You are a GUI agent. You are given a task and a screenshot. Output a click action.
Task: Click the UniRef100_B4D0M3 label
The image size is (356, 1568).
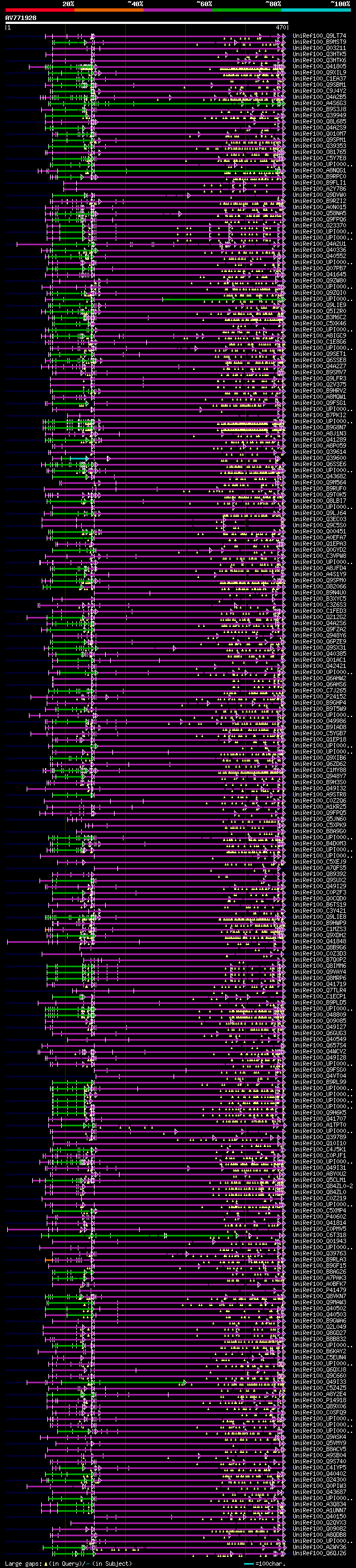pos(319,844)
